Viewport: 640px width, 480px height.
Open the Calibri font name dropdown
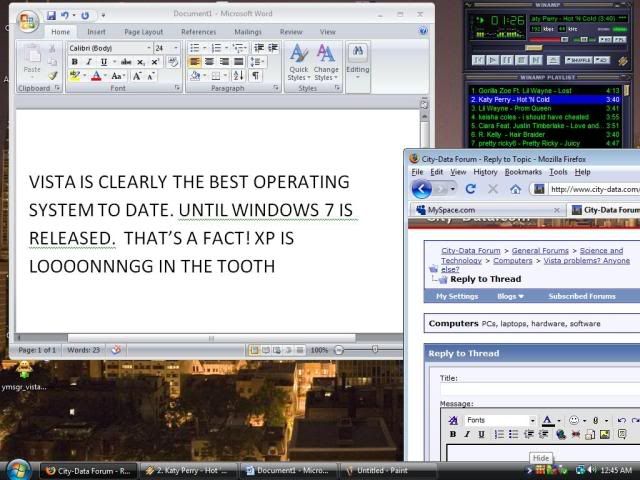[149, 48]
